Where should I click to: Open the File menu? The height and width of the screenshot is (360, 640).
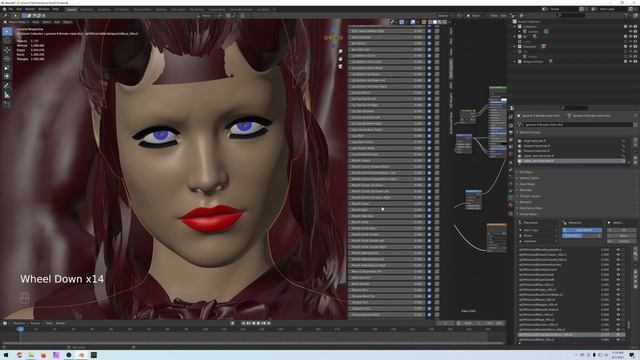pyautogui.click(x=11, y=9)
